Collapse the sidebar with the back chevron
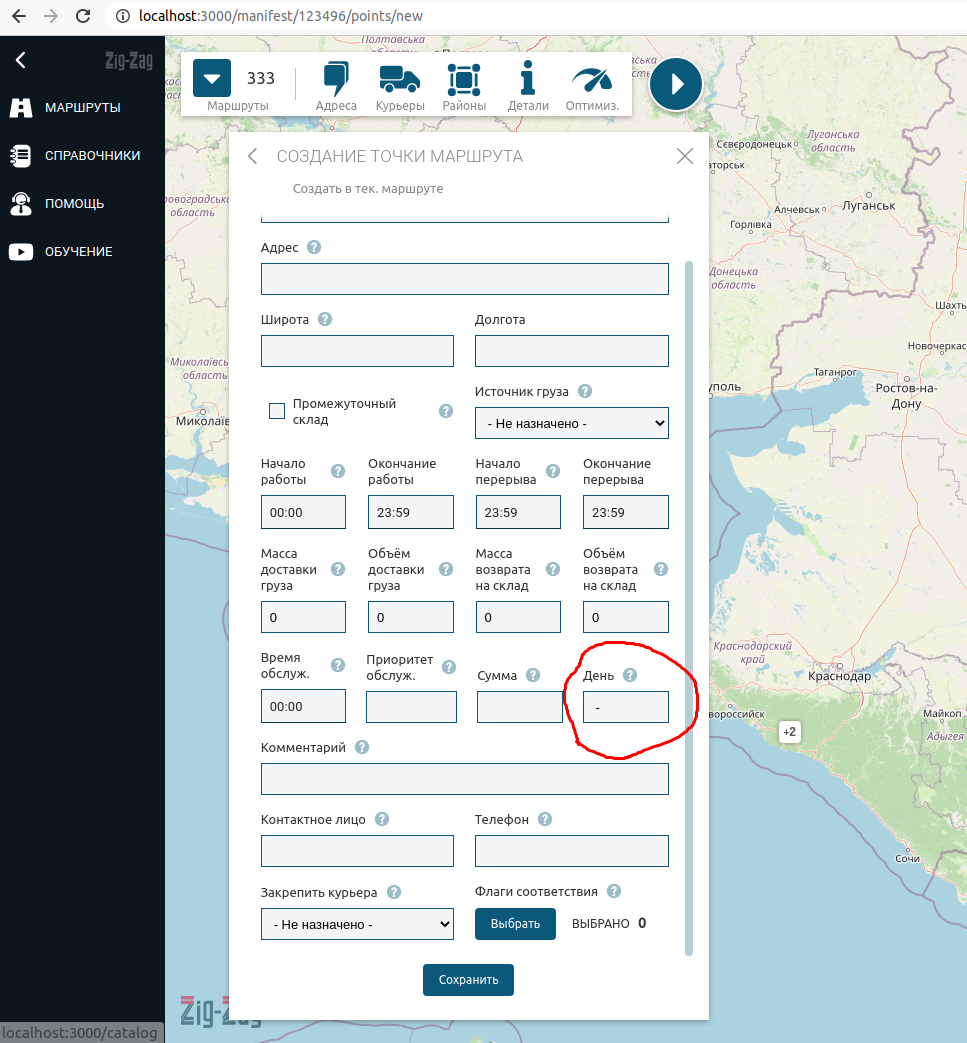 tap(21, 60)
